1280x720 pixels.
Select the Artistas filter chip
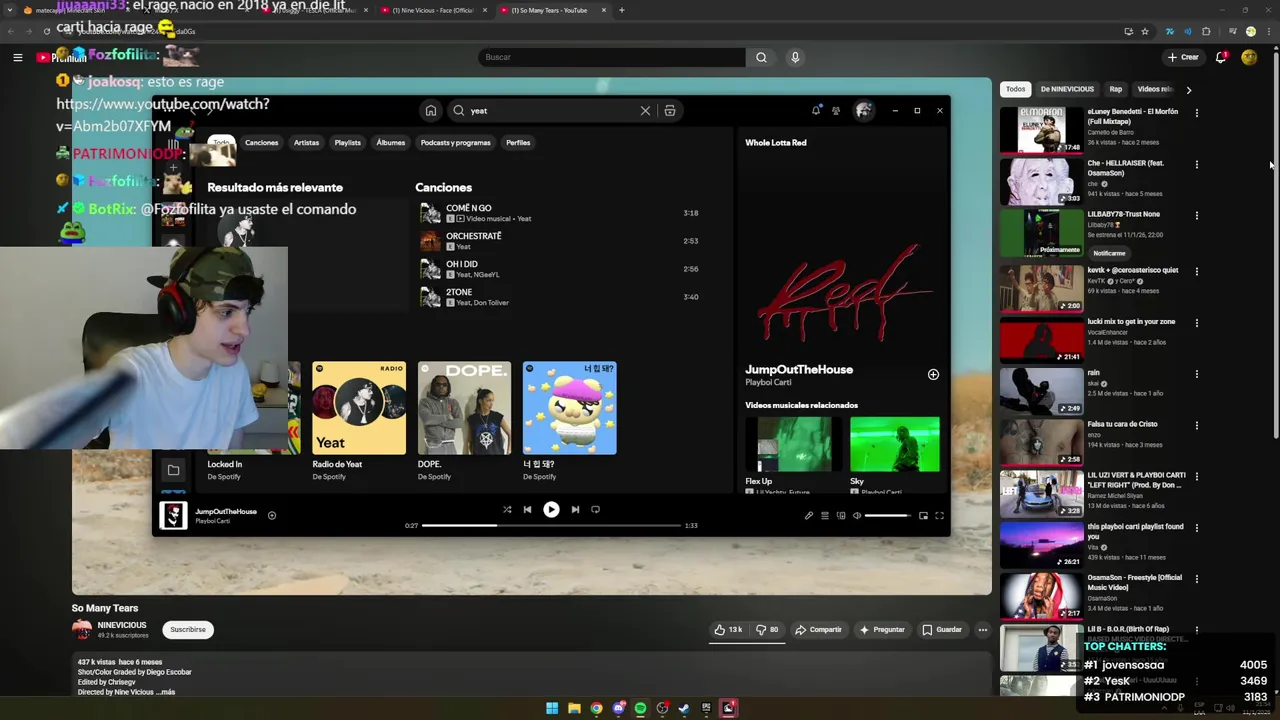pos(306,143)
